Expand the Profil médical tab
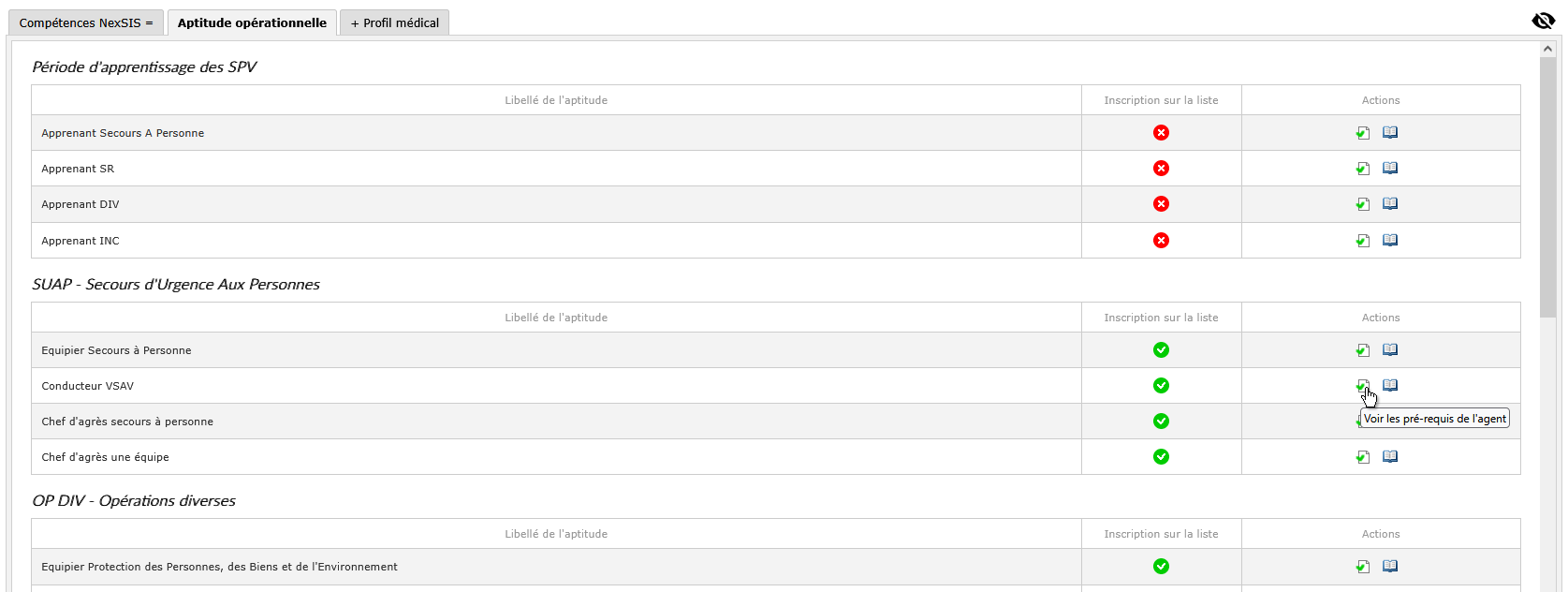 click(395, 22)
